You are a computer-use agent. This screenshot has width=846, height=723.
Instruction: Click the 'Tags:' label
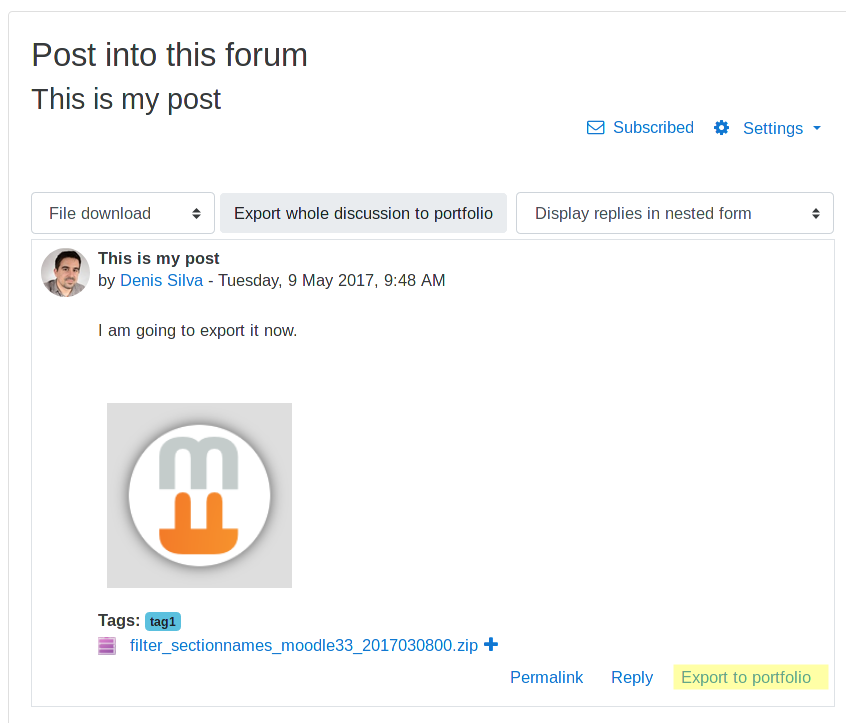pyautogui.click(x=119, y=620)
